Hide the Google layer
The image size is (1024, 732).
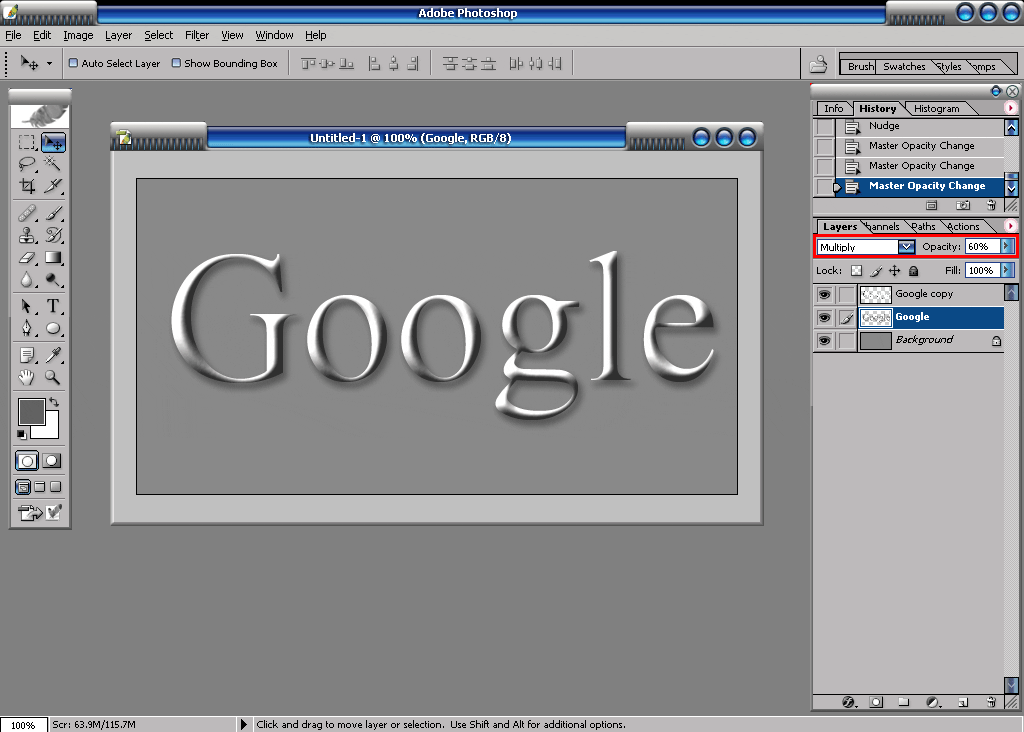coord(824,317)
